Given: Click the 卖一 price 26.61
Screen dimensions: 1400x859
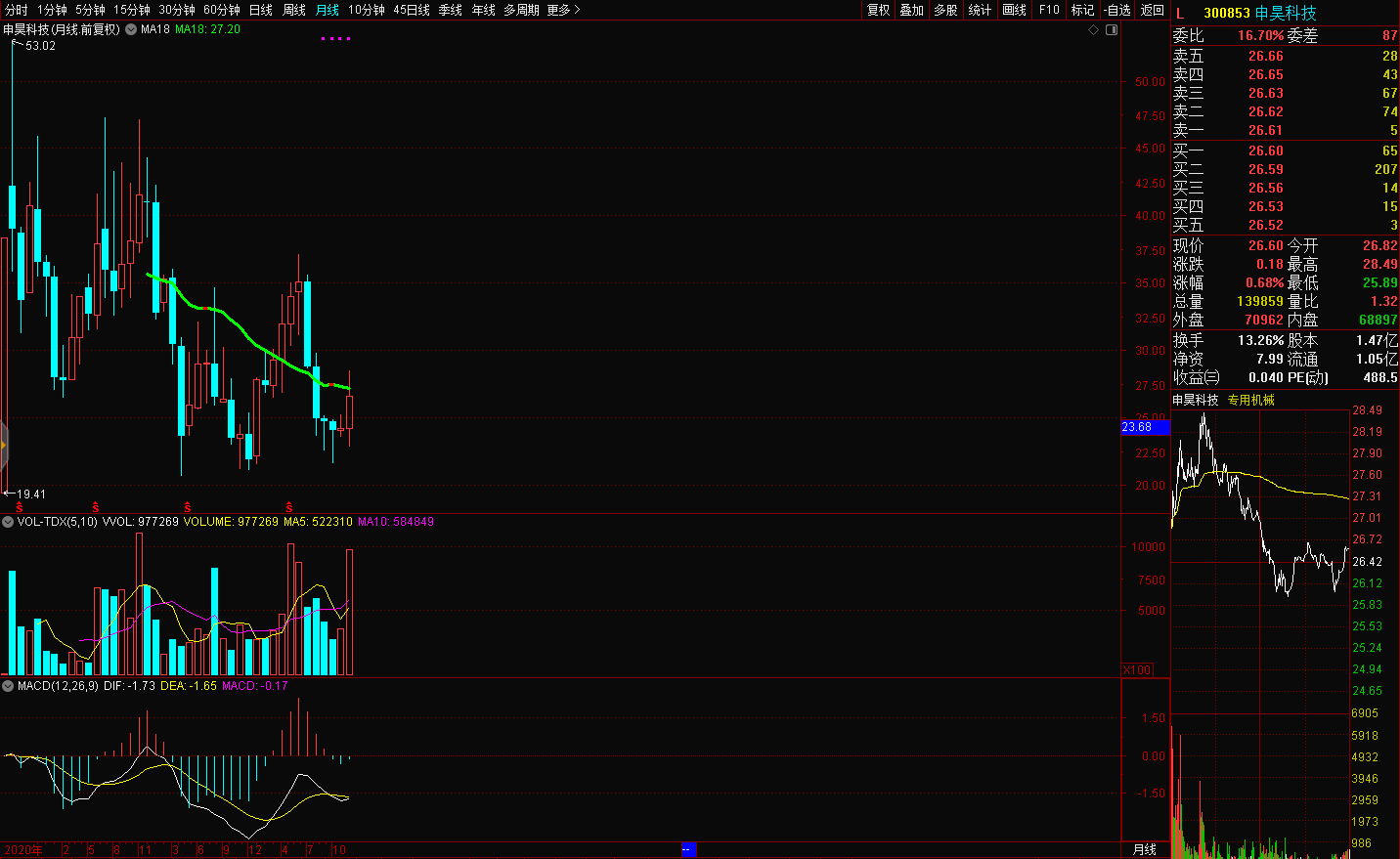Looking at the screenshot, I should pos(1266,130).
